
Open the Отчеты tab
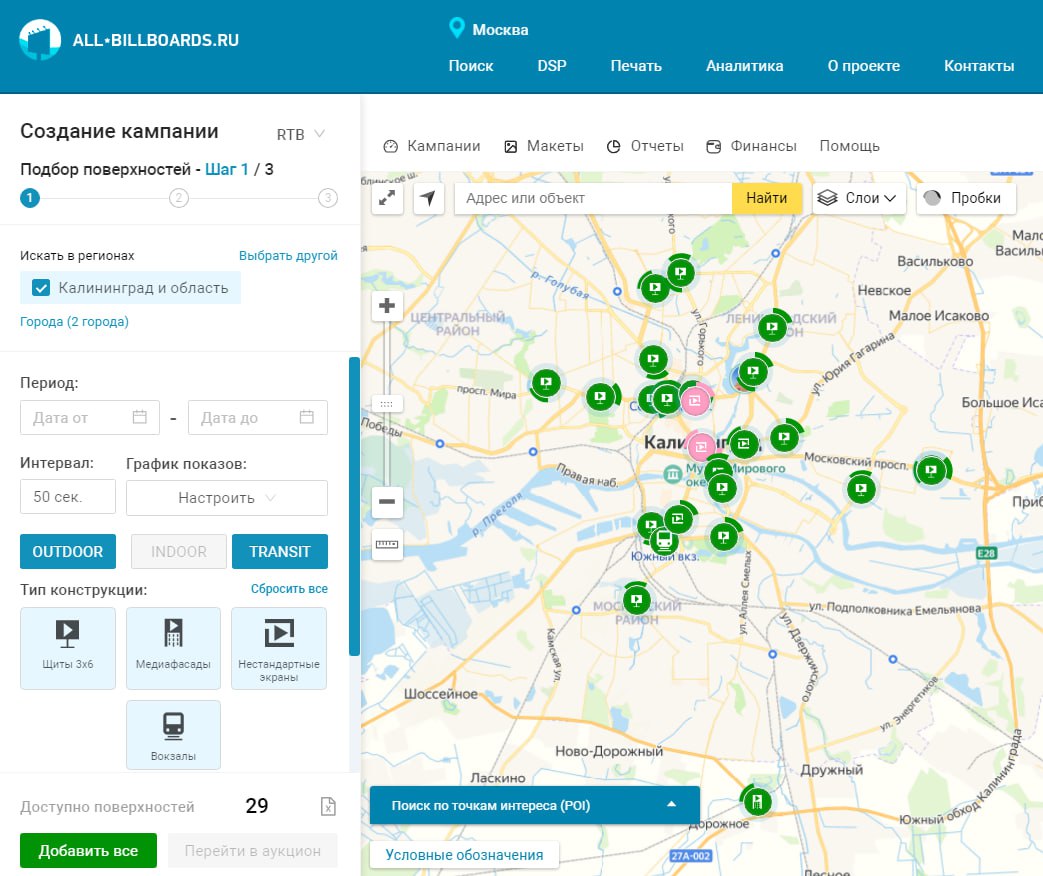645,146
